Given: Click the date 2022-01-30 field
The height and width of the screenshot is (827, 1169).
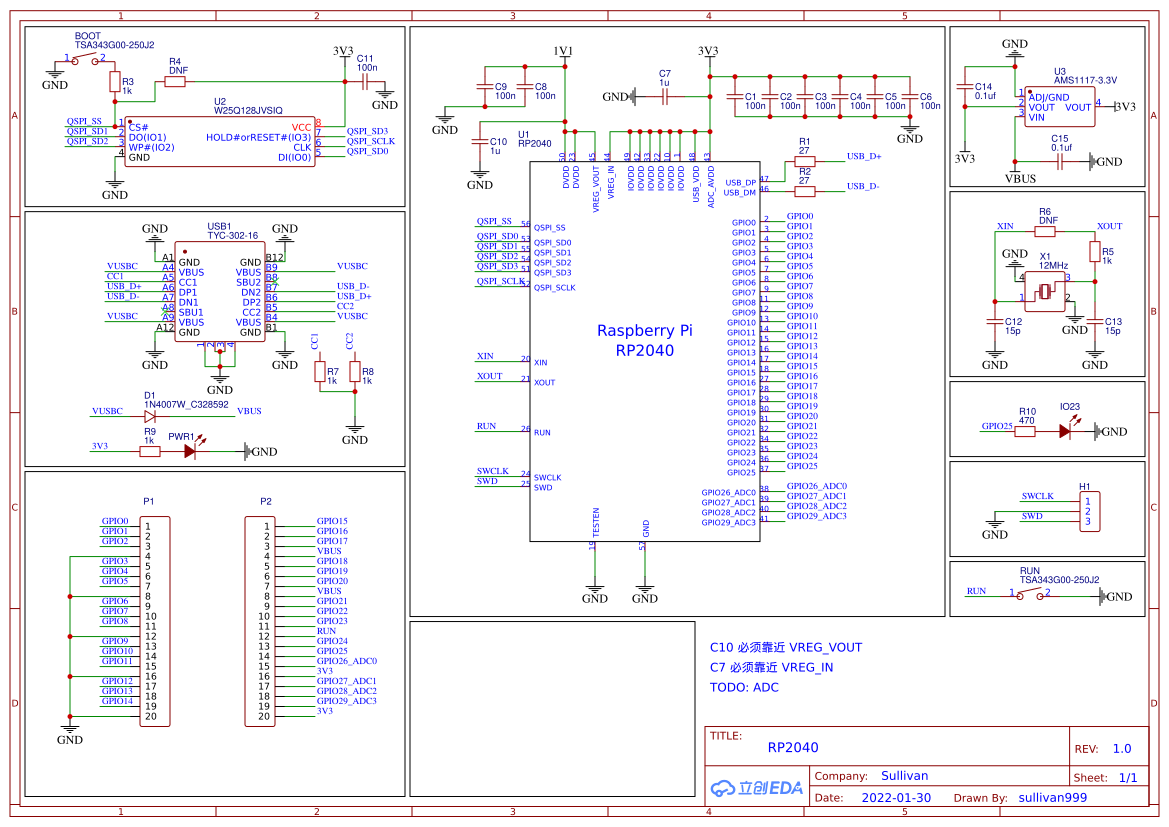Looking at the screenshot, I should tap(896, 798).
